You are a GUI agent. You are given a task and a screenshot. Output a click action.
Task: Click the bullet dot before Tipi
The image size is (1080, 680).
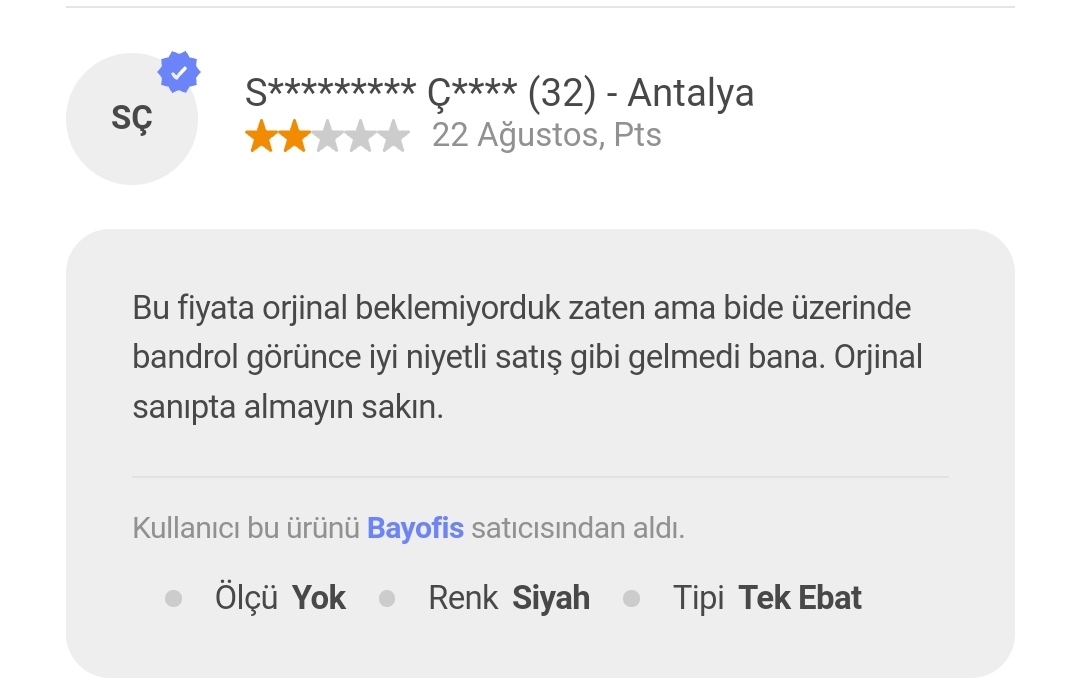pos(632,599)
